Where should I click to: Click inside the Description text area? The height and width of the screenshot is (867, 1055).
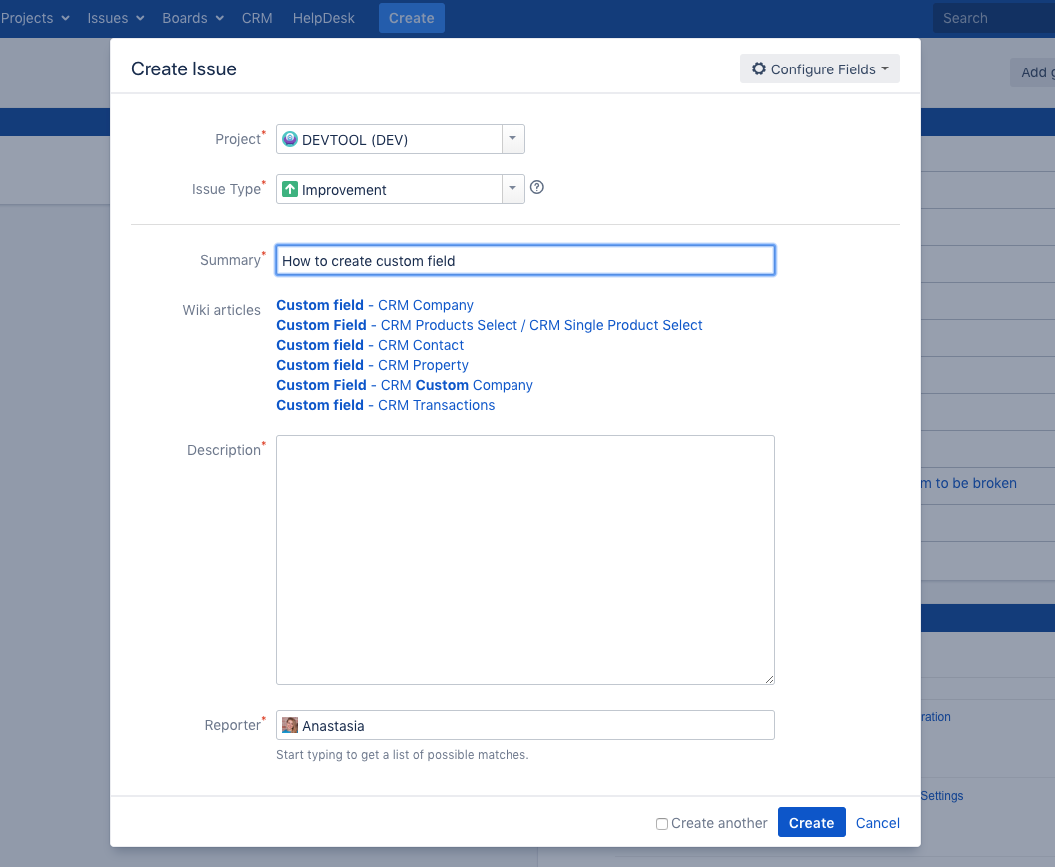coord(525,559)
